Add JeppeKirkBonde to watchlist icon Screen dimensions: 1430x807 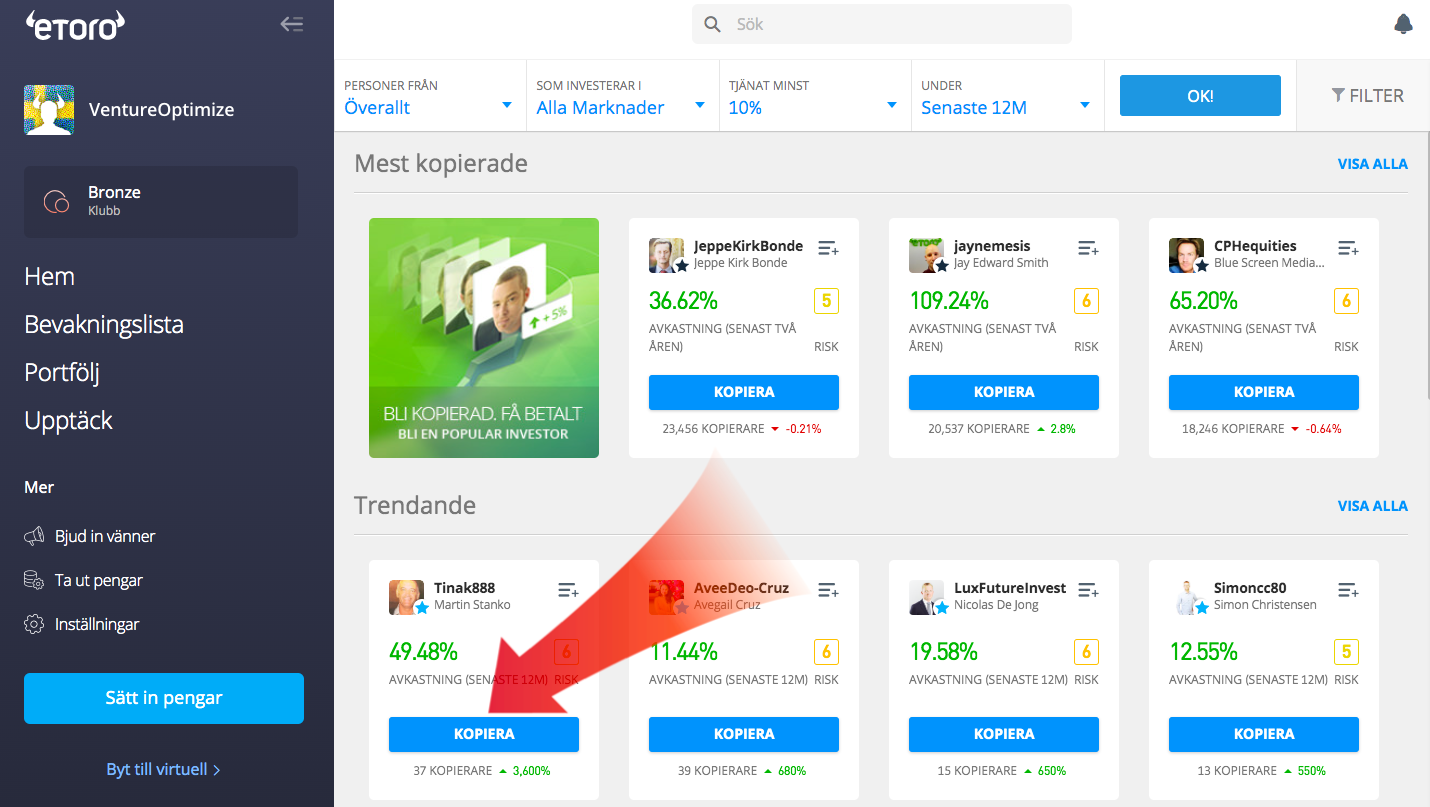coord(827,248)
